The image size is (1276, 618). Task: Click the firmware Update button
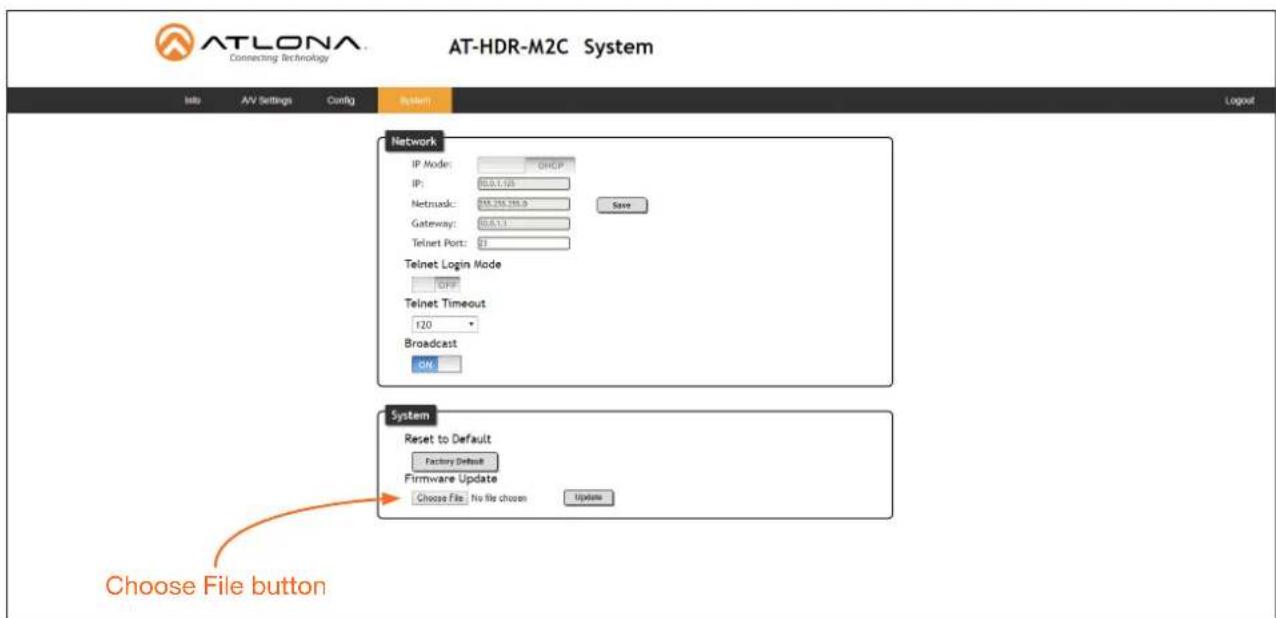coord(588,497)
